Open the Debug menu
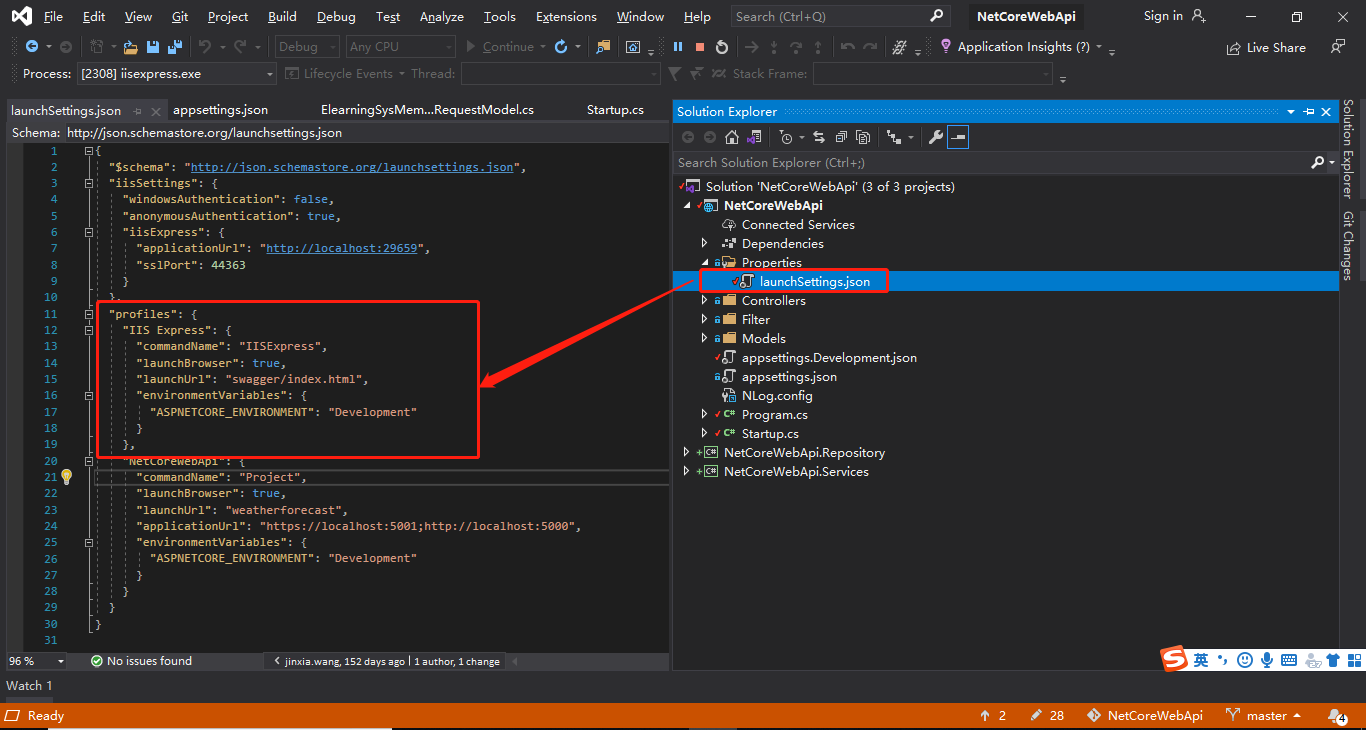1366x730 pixels. 335,17
